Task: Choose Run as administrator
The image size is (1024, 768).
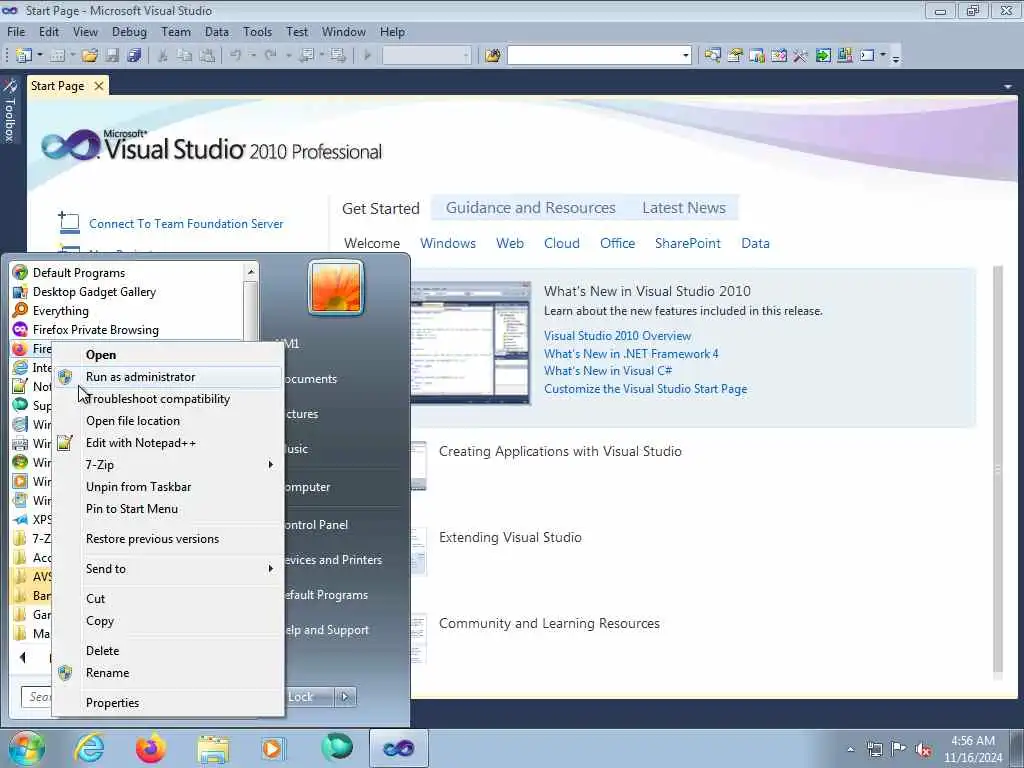Action: 167,377
